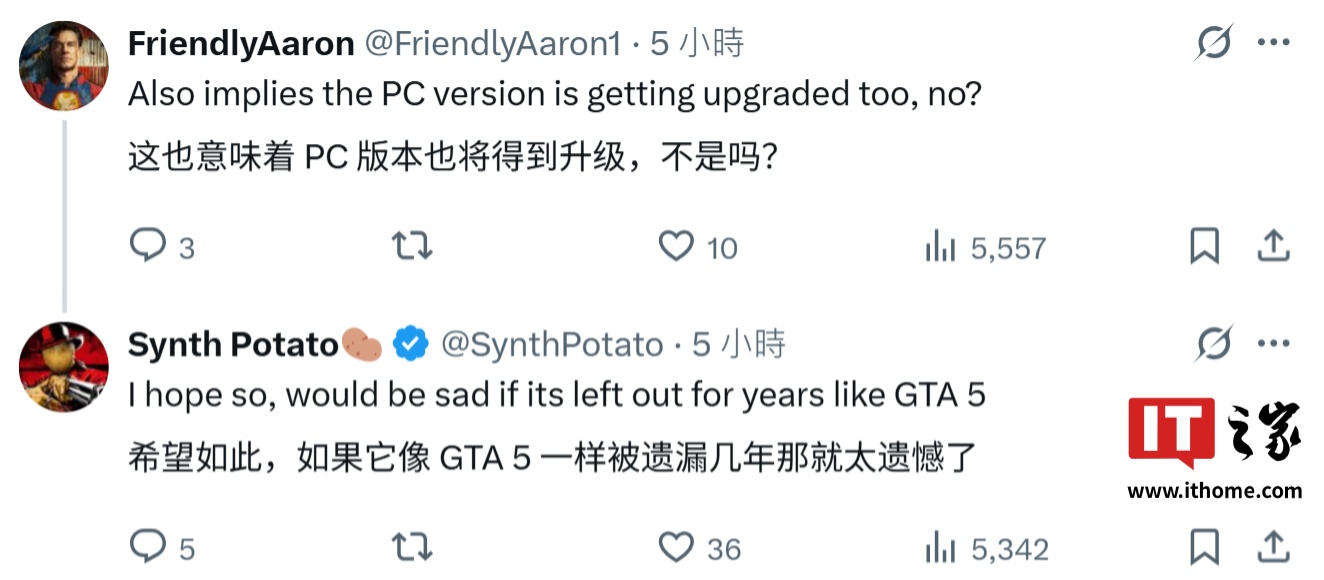Reply to FriendlyAaron's tweet
Viewport: 1324px width, 580px height.
click(148, 245)
